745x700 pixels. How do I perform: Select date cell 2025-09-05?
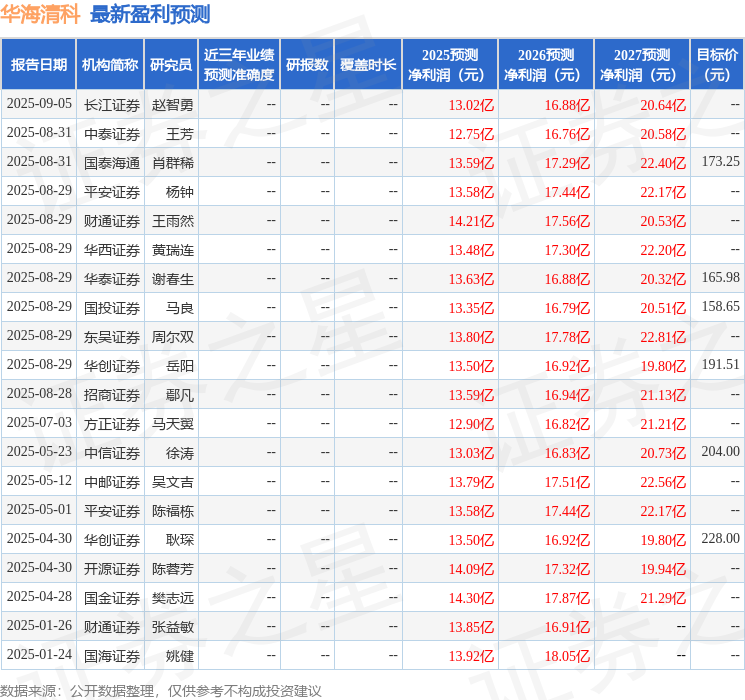pos(39,104)
